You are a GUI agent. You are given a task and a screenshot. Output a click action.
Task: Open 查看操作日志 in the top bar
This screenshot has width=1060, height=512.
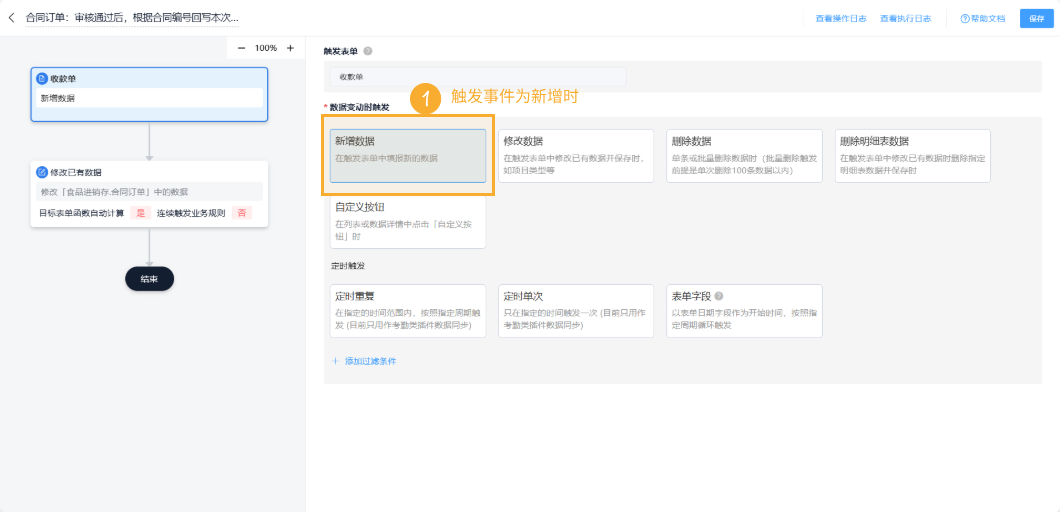click(x=840, y=19)
